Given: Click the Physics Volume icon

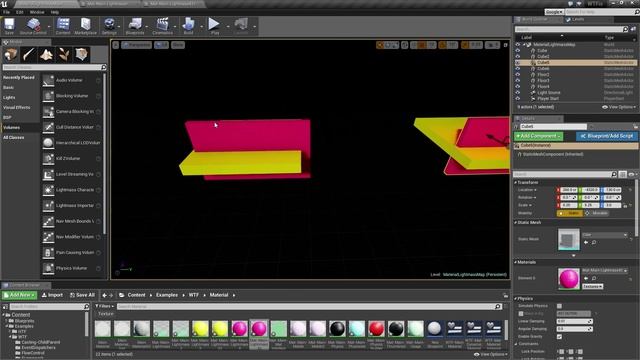Looking at the screenshot, I should click(48, 268).
